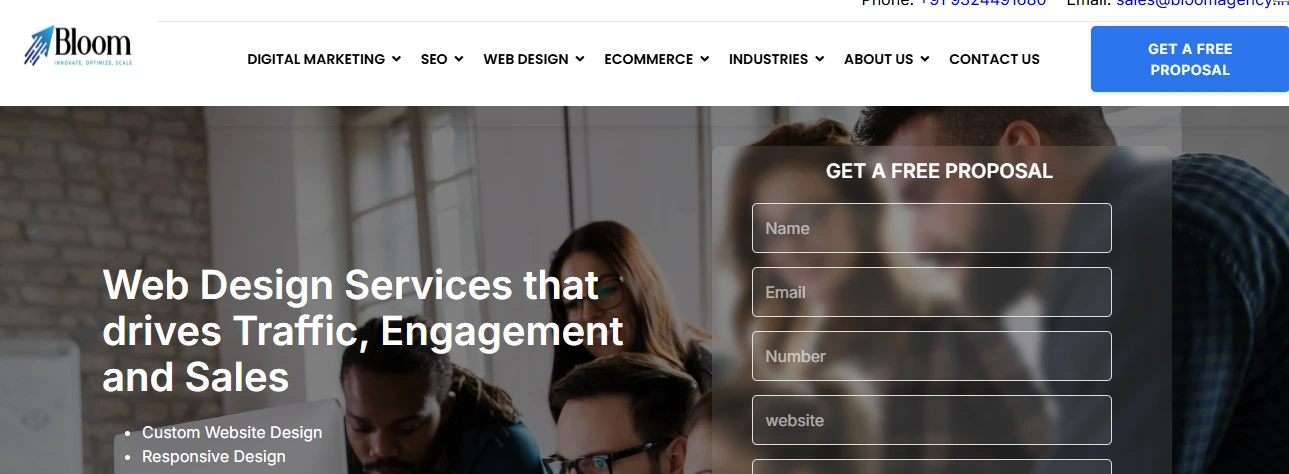Click the blue Get a Free Proposal button
Screen dimensions: 1289x474
coord(1189,59)
